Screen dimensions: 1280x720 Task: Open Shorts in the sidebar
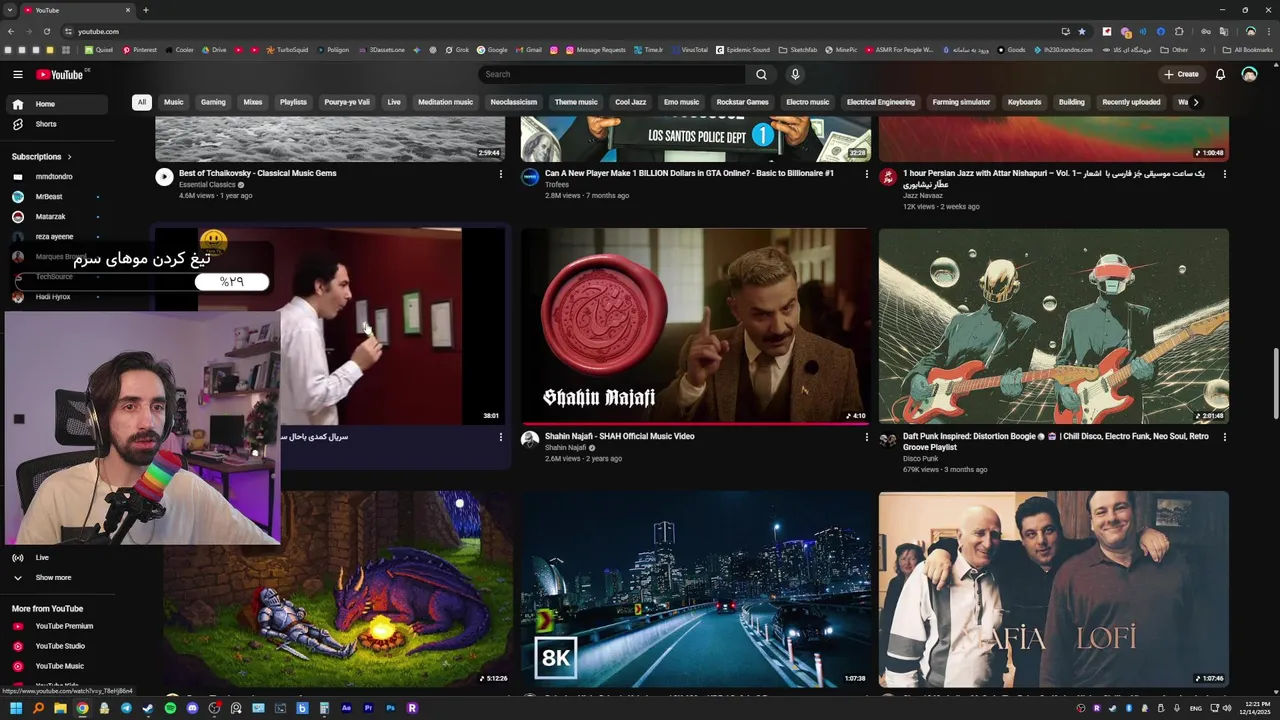tap(56, 124)
